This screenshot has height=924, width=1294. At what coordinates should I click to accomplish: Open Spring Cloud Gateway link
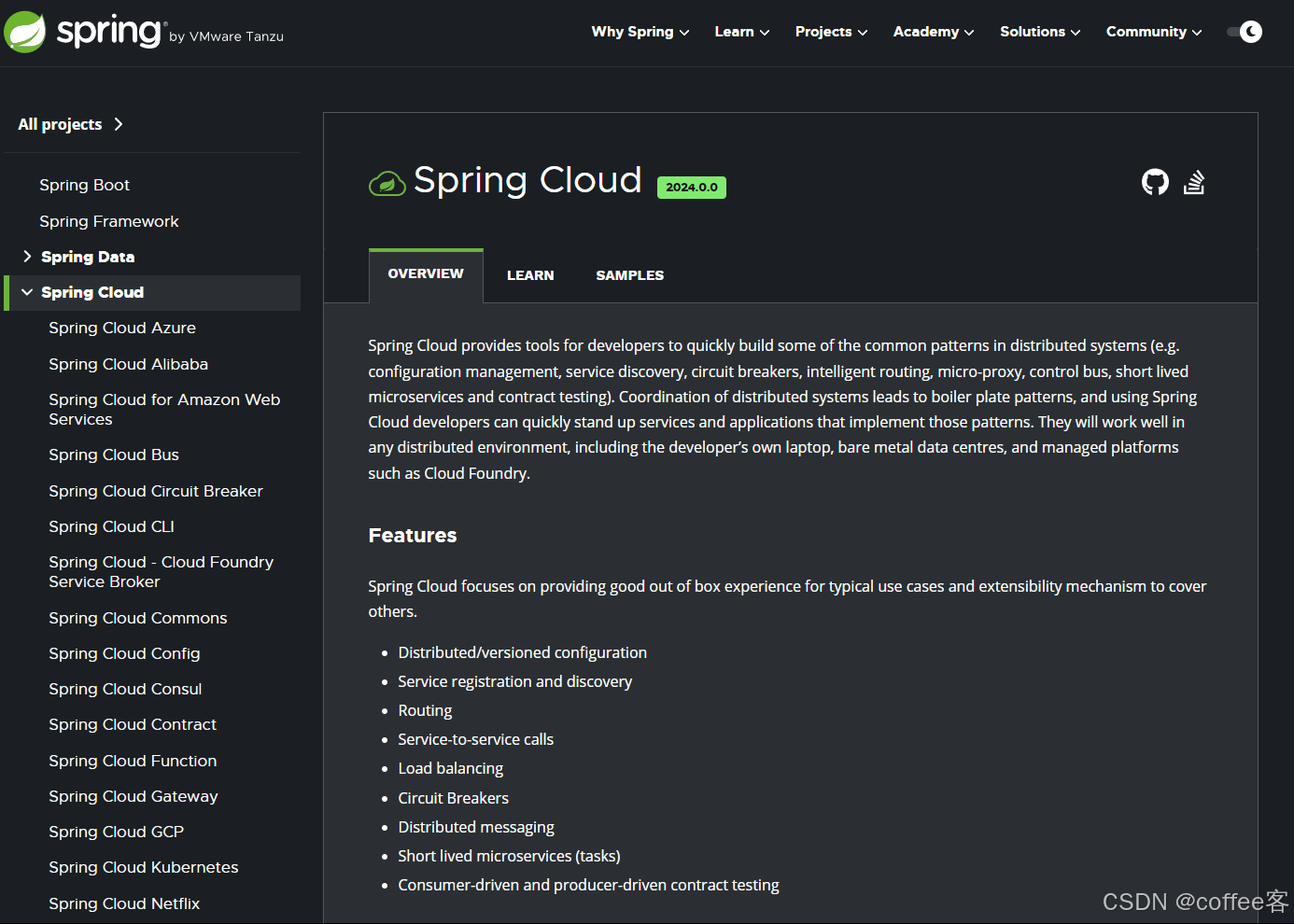point(134,796)
